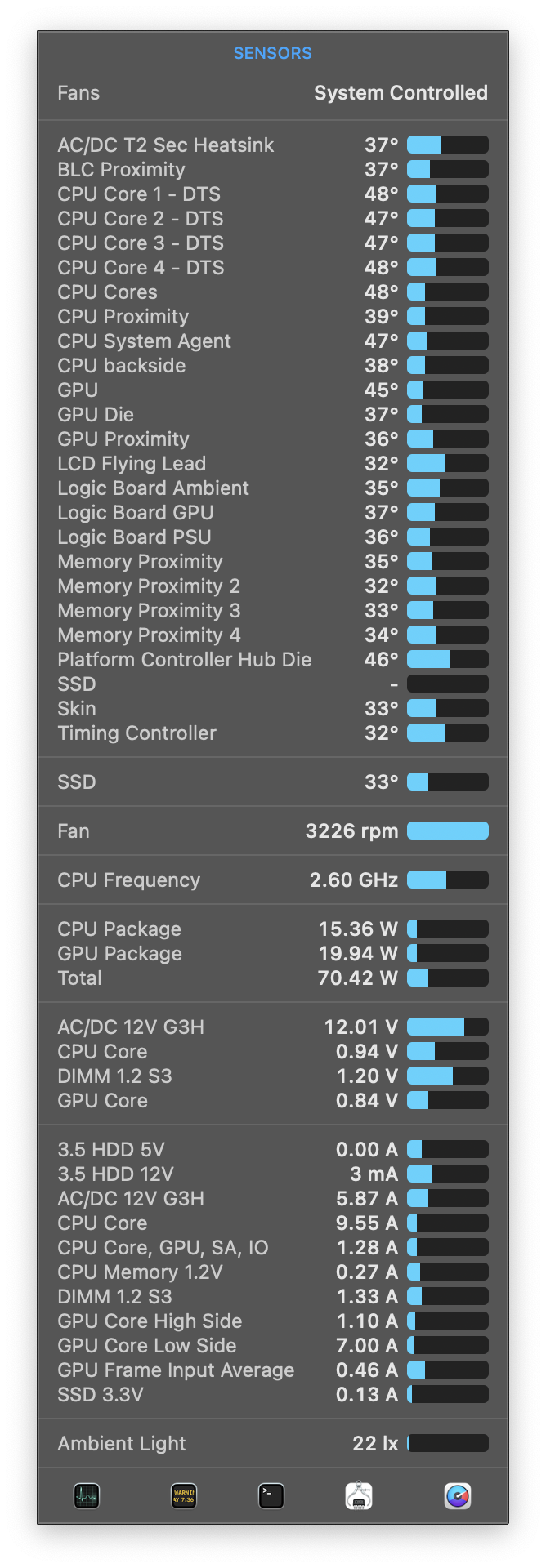Select the Total power 70.42 W row
The height and width of the screenshot is (1568, 546).
272,978
